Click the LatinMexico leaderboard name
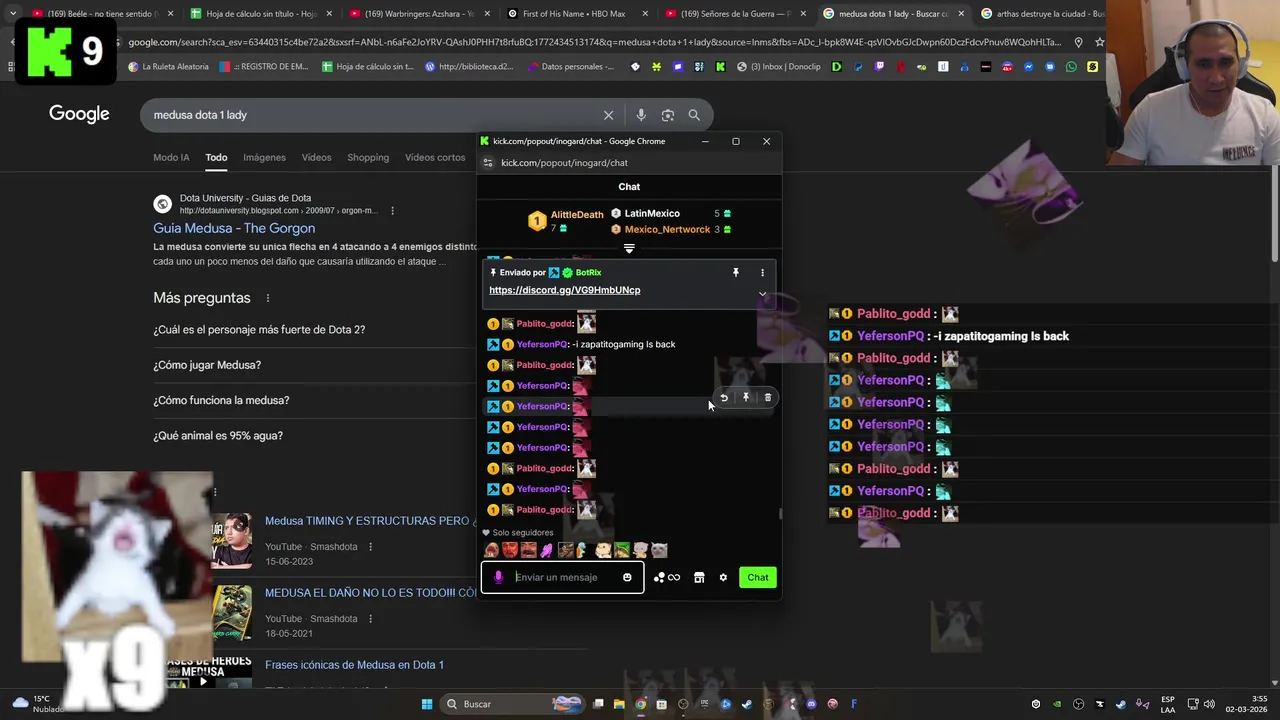 (652, 214)
